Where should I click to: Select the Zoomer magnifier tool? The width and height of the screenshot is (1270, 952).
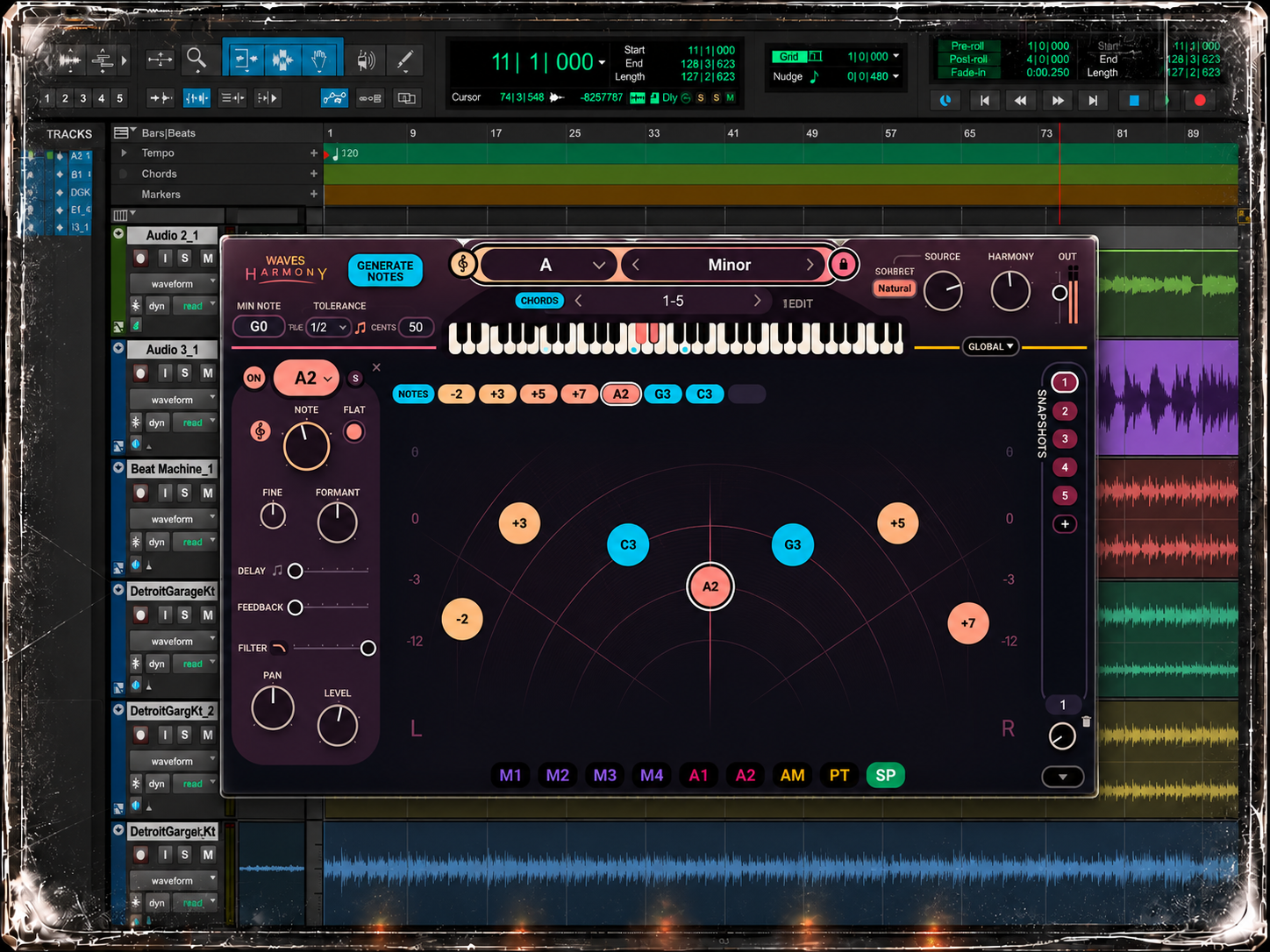tap(196, 60)
